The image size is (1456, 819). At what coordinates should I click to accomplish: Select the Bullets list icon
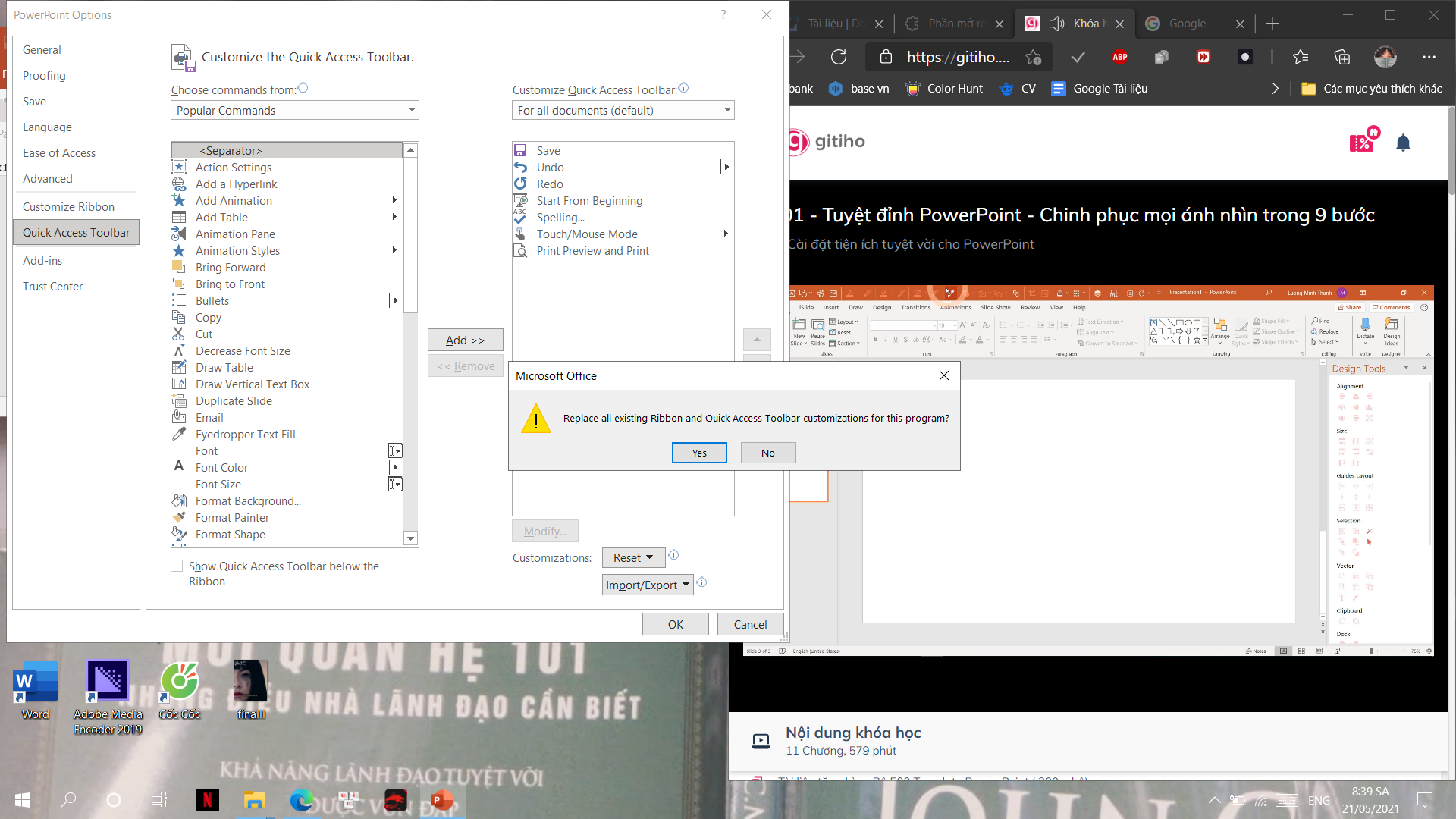(x=179, y=300)
